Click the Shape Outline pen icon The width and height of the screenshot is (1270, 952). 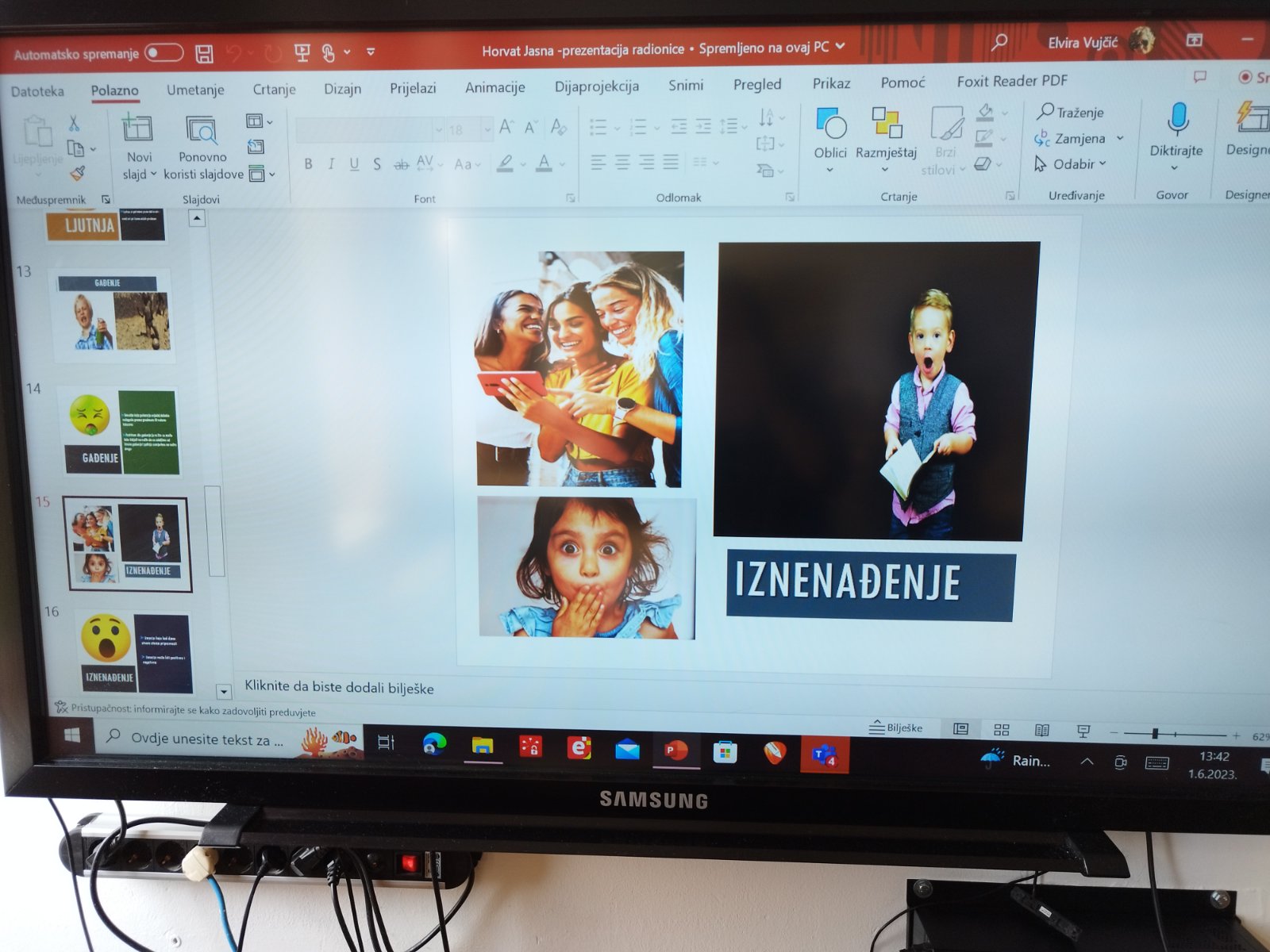[x=984, y=136]
